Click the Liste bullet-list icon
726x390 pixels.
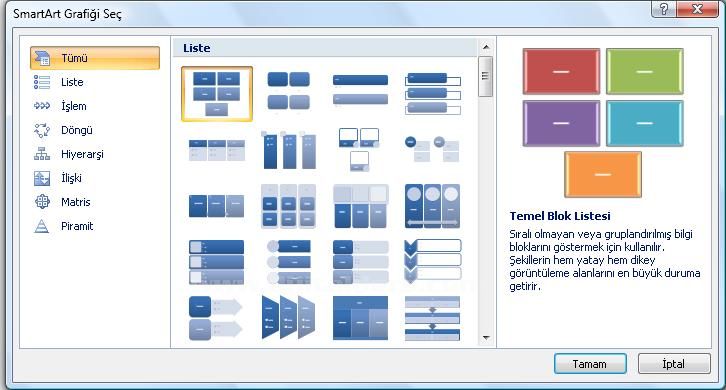pos(42,82)
